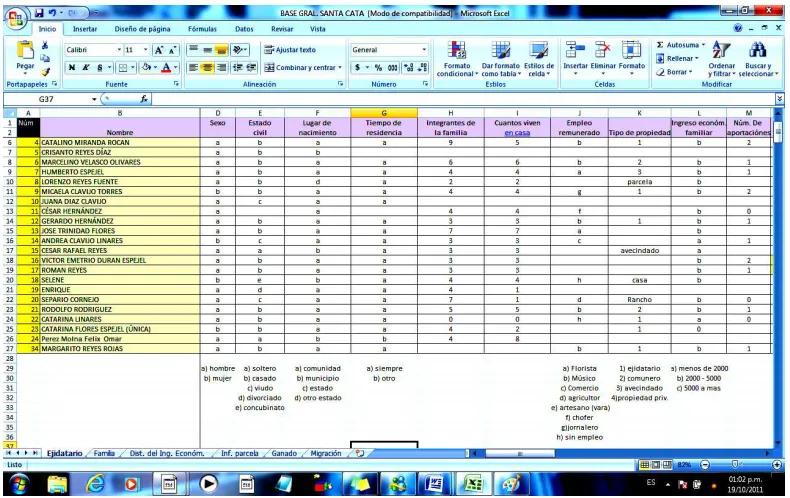
Task: Click the Rellenar fill button
Action: (677, 58)
